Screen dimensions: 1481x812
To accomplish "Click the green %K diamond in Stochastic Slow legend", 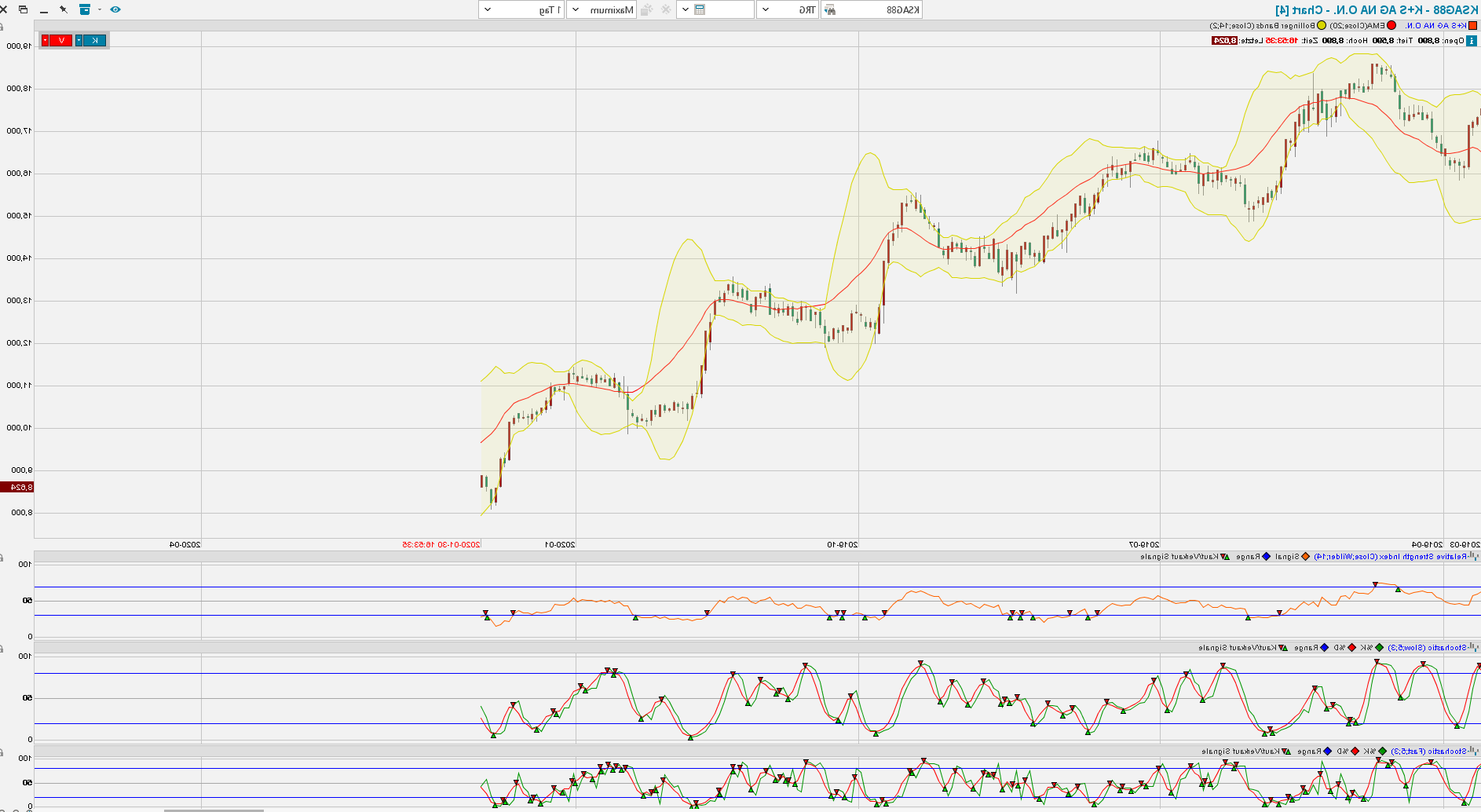I will click(x=1380, y=648).
